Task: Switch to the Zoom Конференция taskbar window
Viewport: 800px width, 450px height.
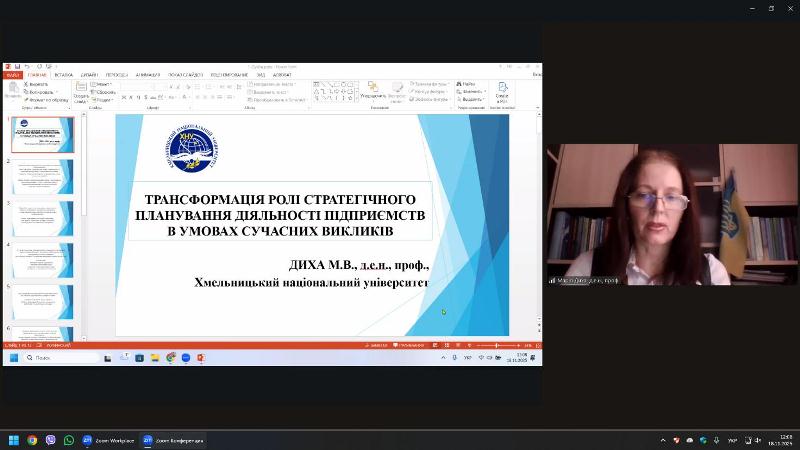Action: pyautogui.click(x=173, y=440)
